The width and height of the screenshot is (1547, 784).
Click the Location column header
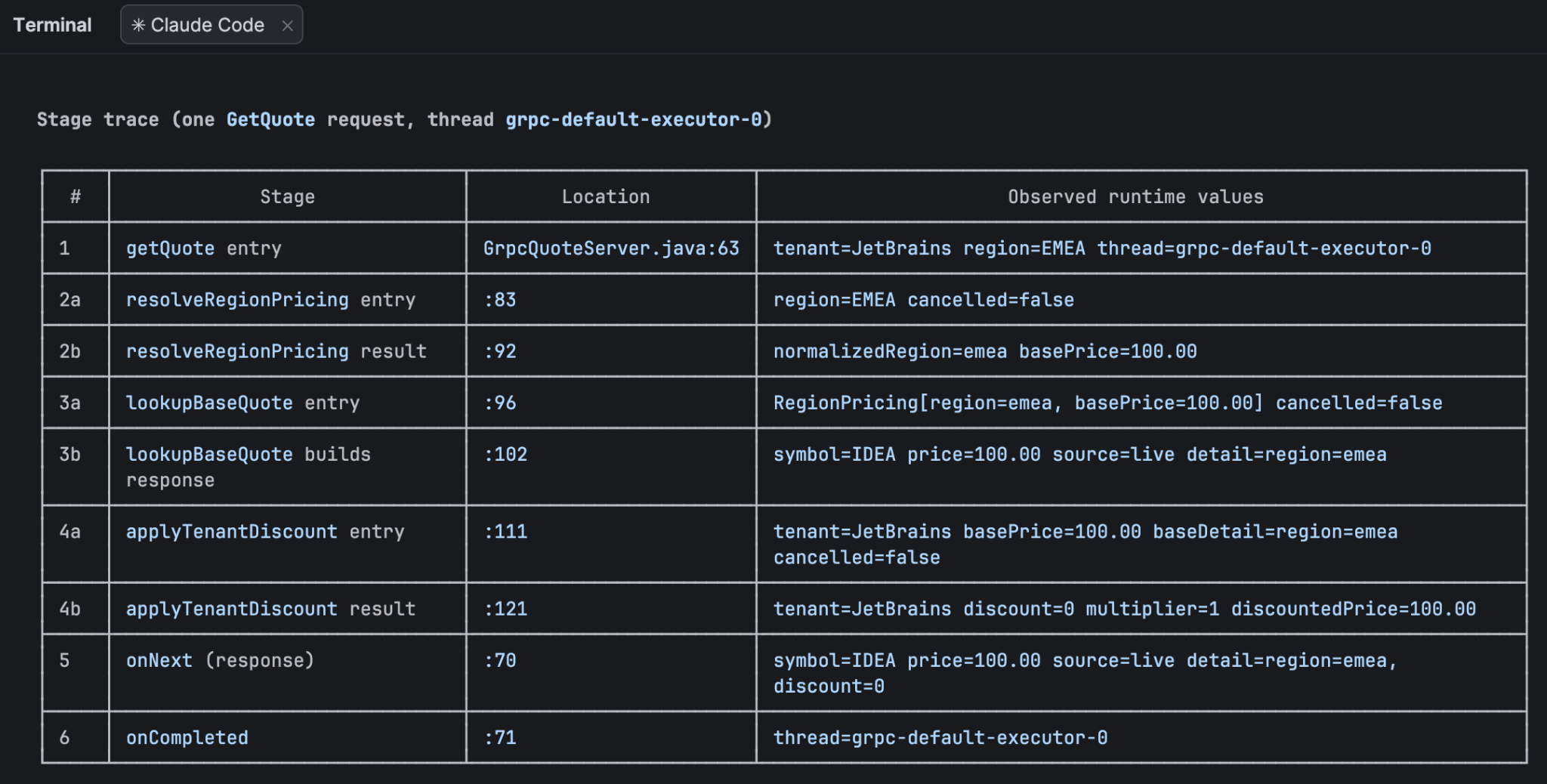click(606, 196)
